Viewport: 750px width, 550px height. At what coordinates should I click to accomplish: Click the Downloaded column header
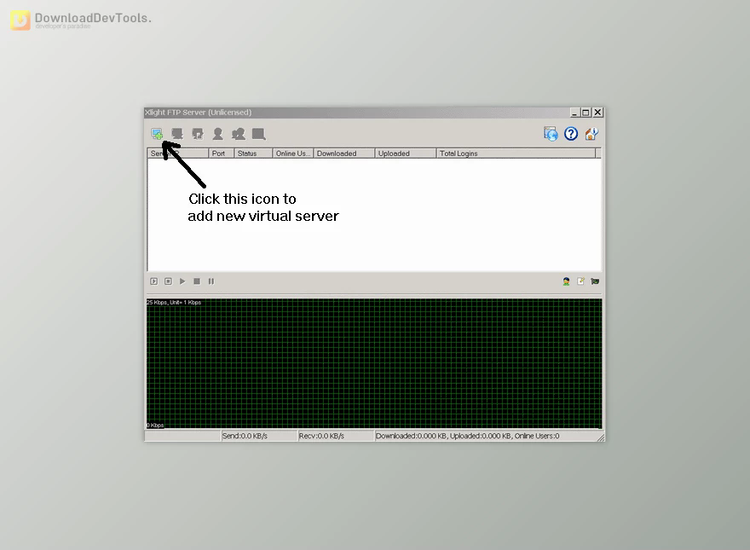point(344,154)
